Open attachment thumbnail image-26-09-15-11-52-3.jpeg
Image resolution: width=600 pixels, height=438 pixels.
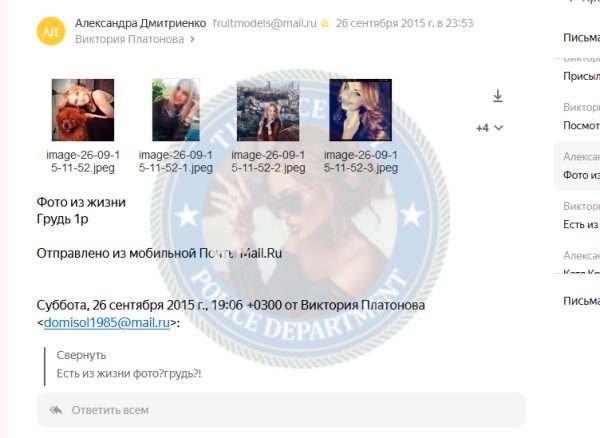click(360, 110)
